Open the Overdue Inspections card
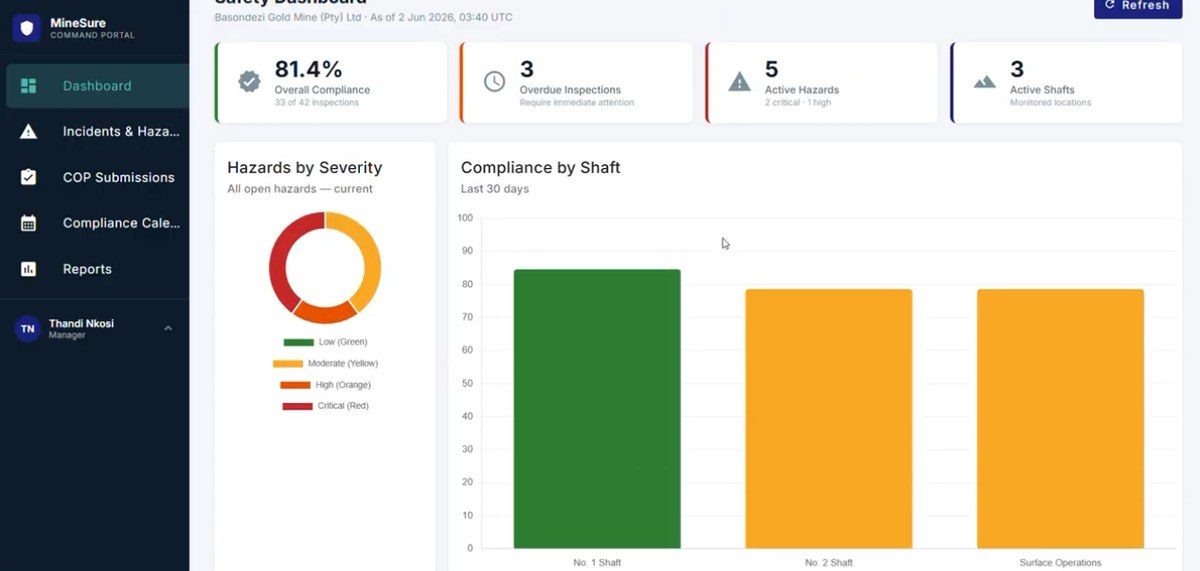The width and height of the screenshot is (1200, 571). (576, 82)
